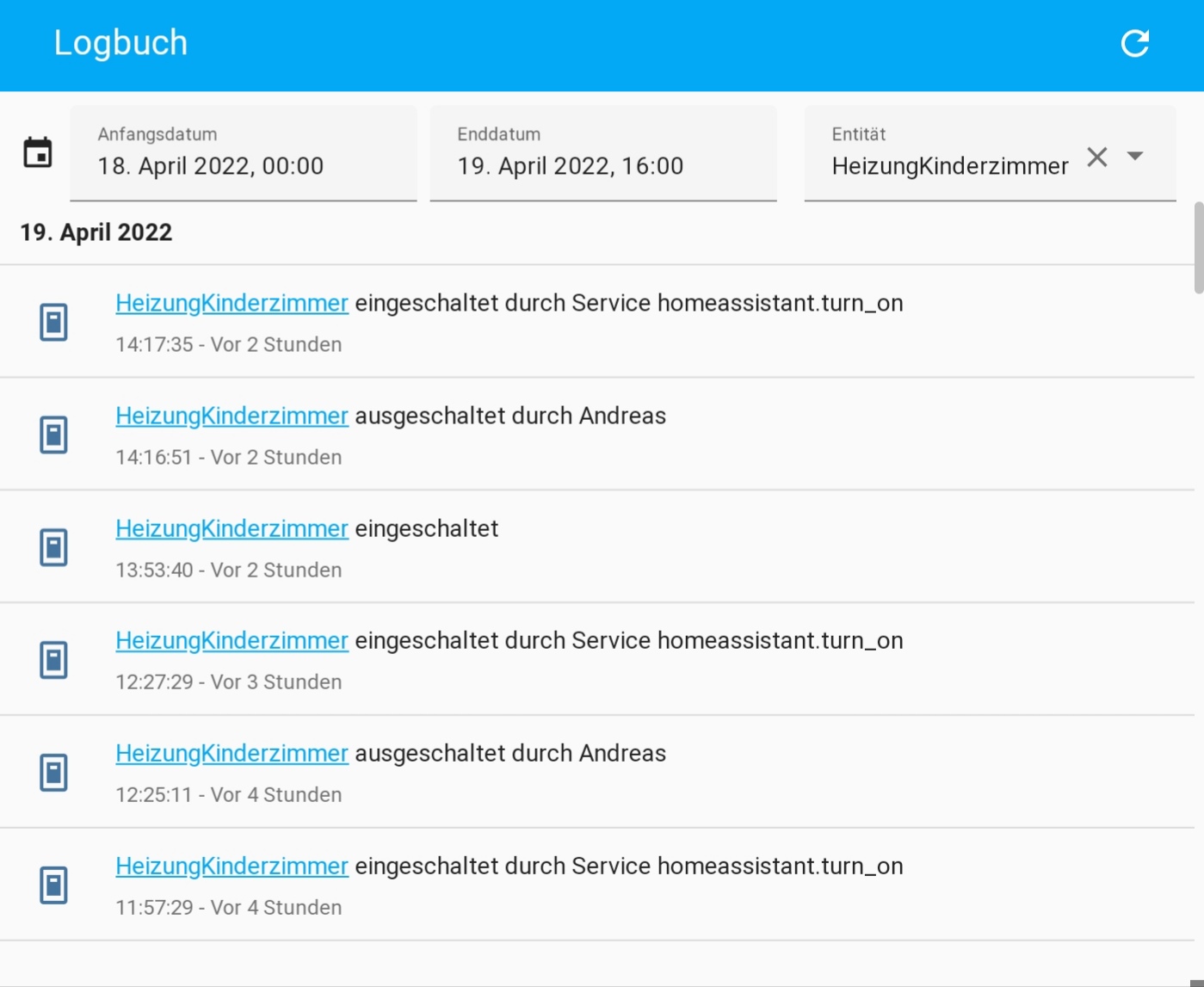Open HeizungKinderzimmer link in 14:16:51 entry

click(x=232, y=416)
